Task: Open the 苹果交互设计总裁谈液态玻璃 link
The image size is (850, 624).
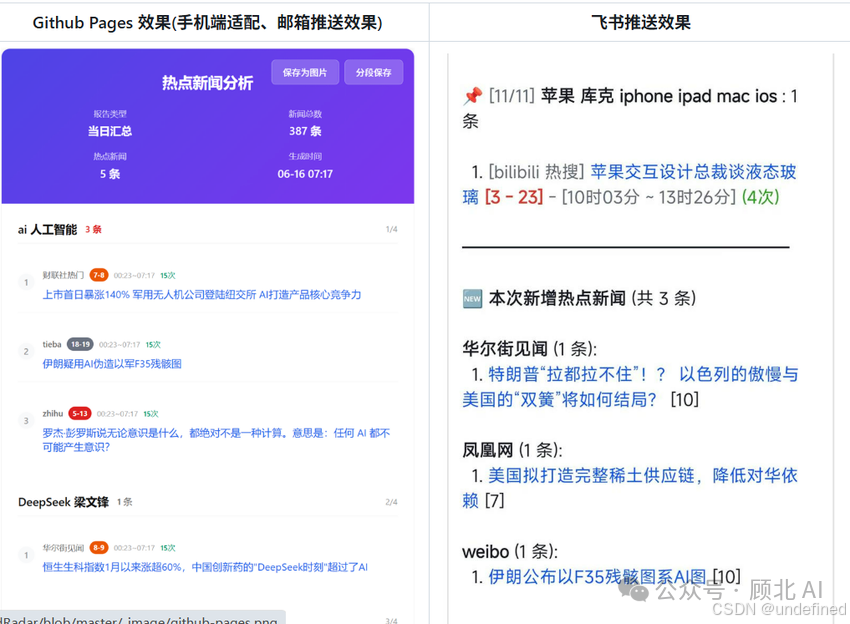Action: [x=629, y=184]
